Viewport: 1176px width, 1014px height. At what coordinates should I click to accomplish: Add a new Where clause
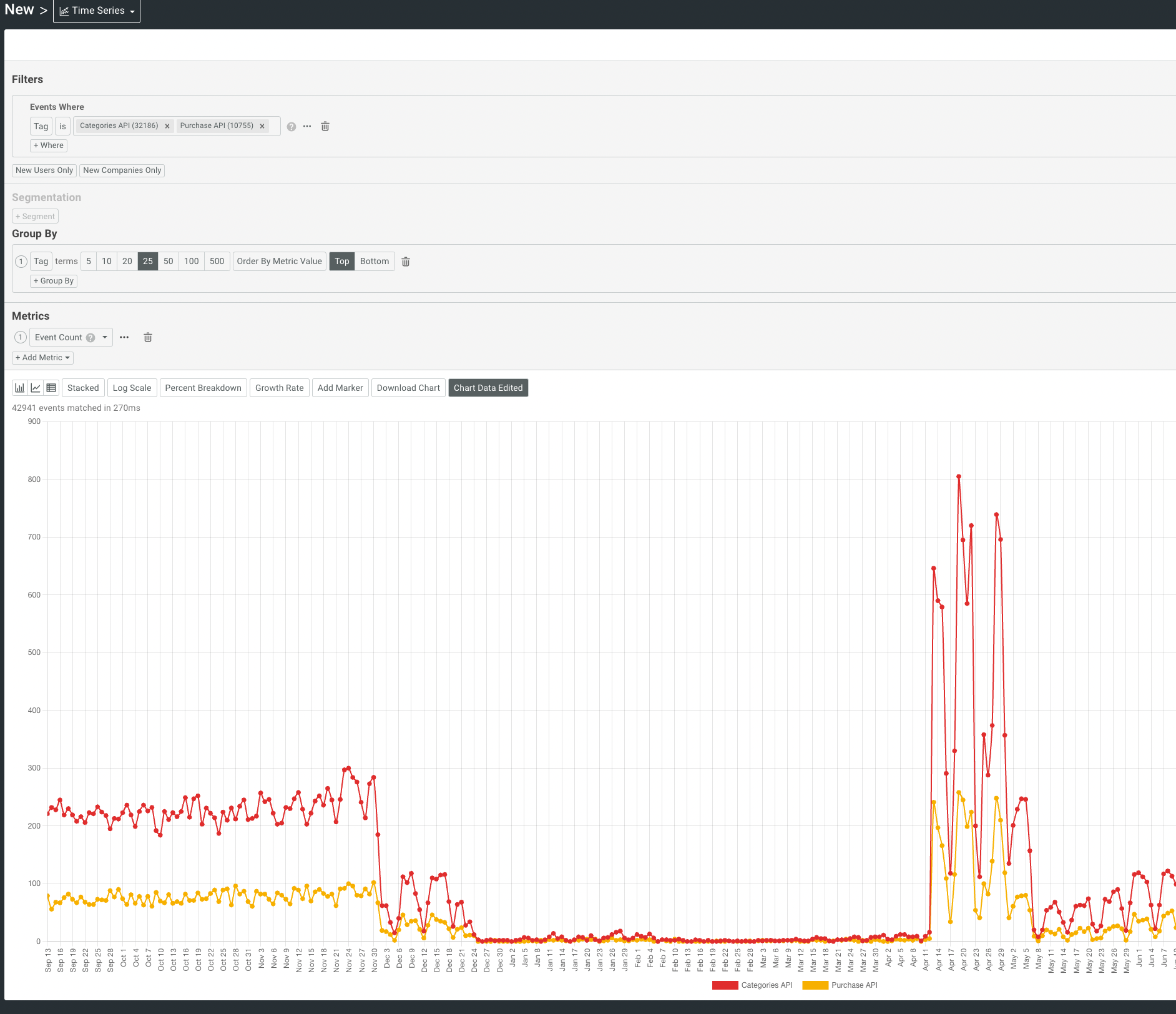(x=48, y=145)
